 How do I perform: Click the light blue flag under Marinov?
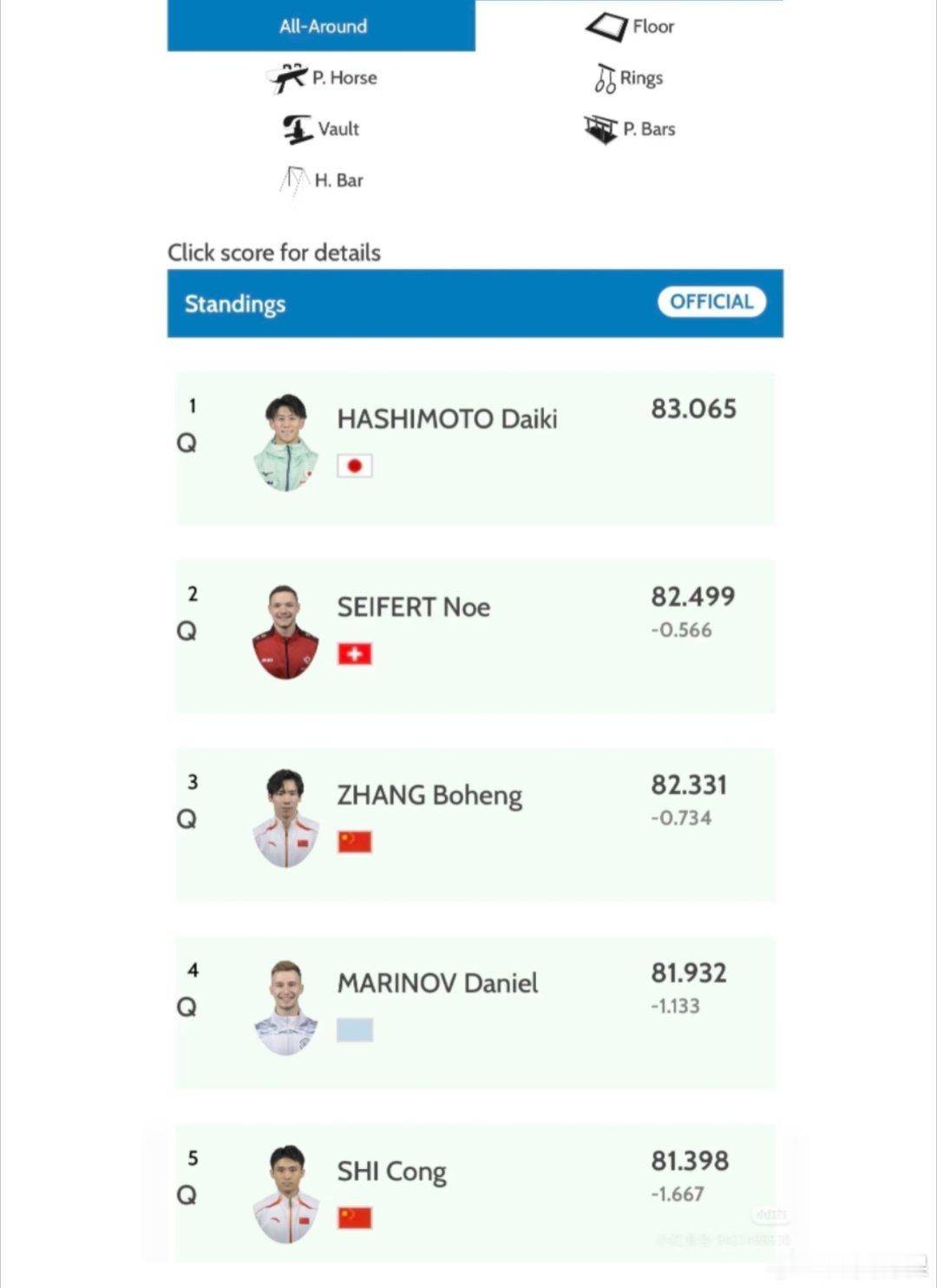(x=355, y=1030)
